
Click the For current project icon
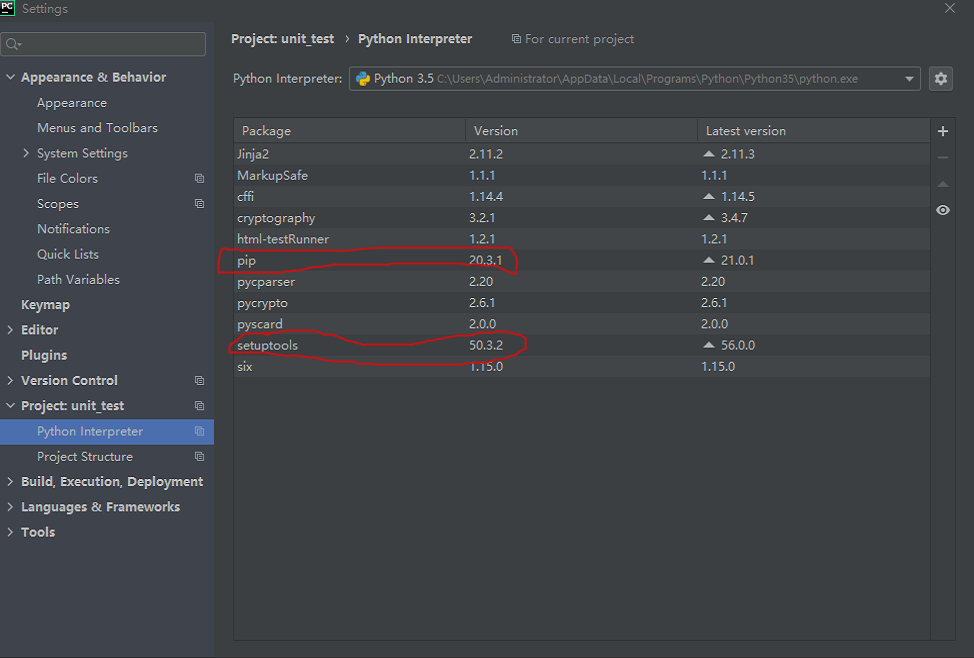pos(516,39)
